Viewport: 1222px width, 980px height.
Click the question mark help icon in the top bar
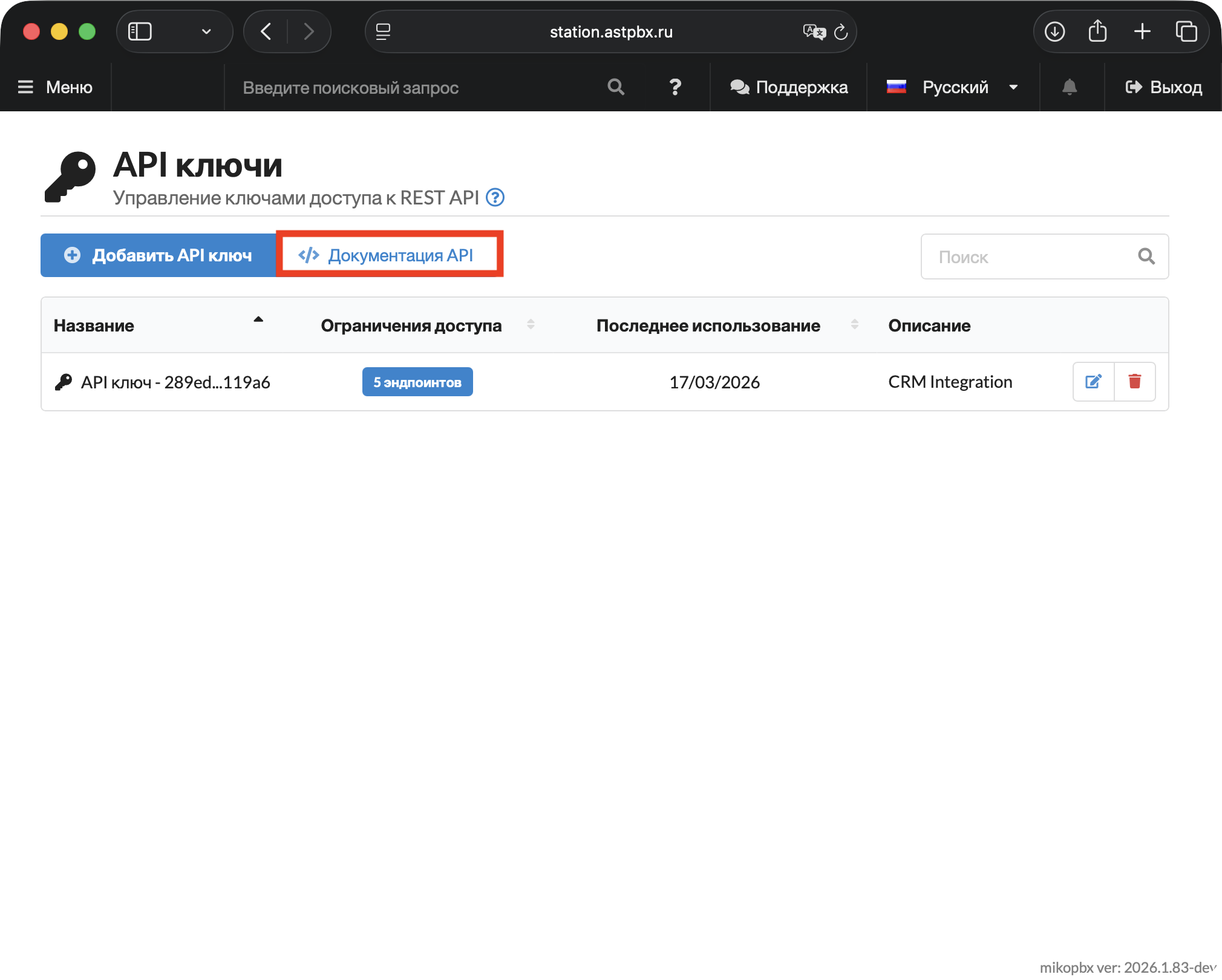[675, 87]
